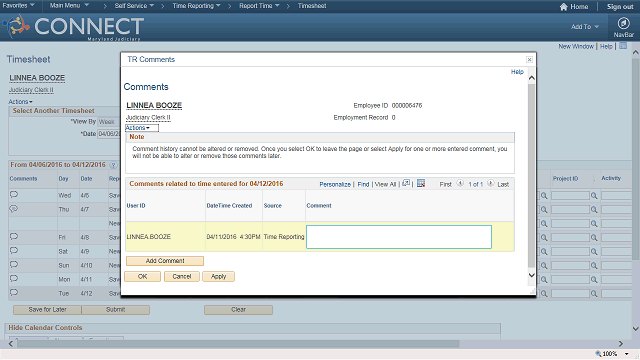This screenshot has height=360, width=640.
Task: Open comment bubble for Fri 4/8 row
Action: tap(14, 237)
